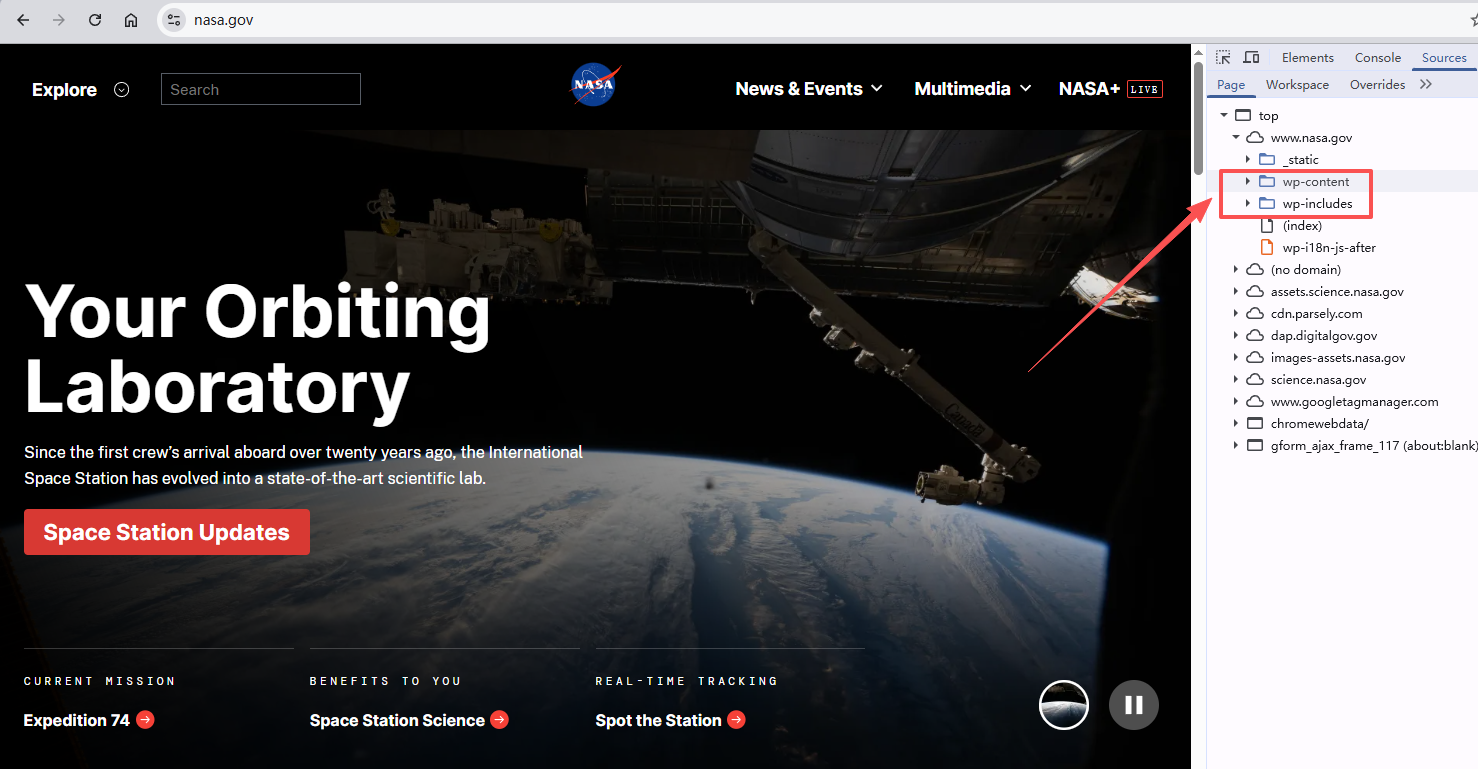Select the DevTools inspect element icon

[1223, 58]
